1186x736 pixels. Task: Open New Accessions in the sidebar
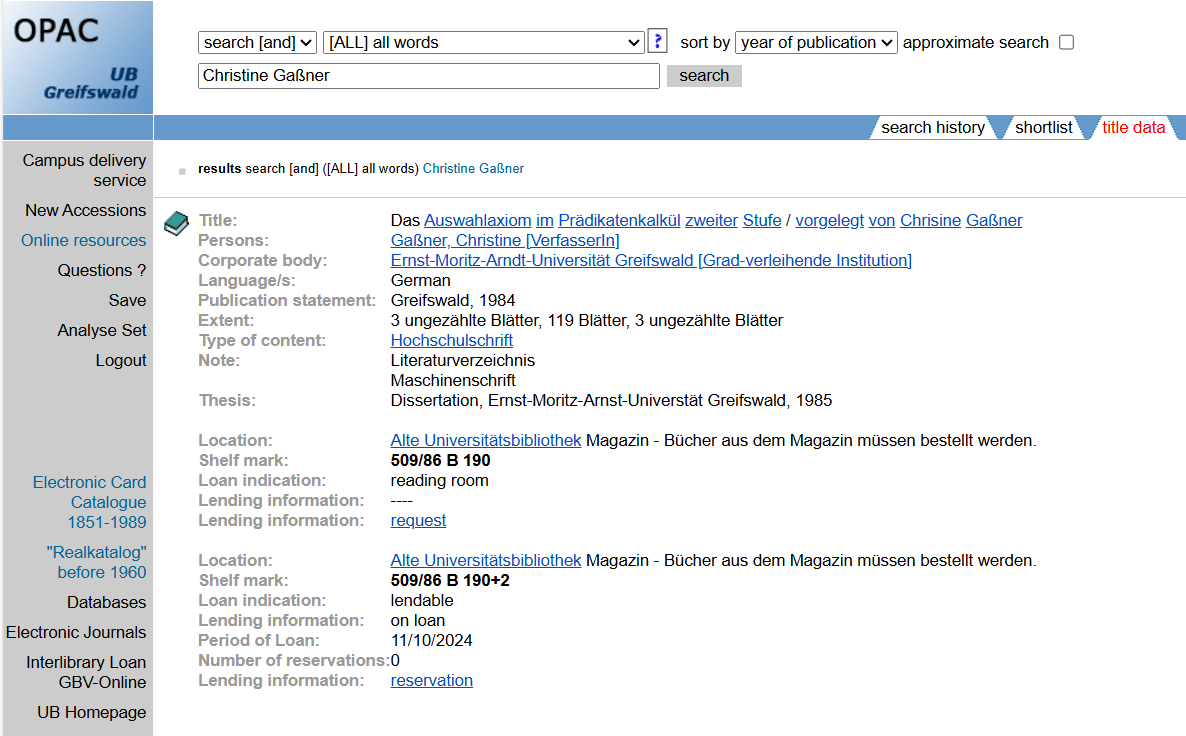tap(86, 210)
